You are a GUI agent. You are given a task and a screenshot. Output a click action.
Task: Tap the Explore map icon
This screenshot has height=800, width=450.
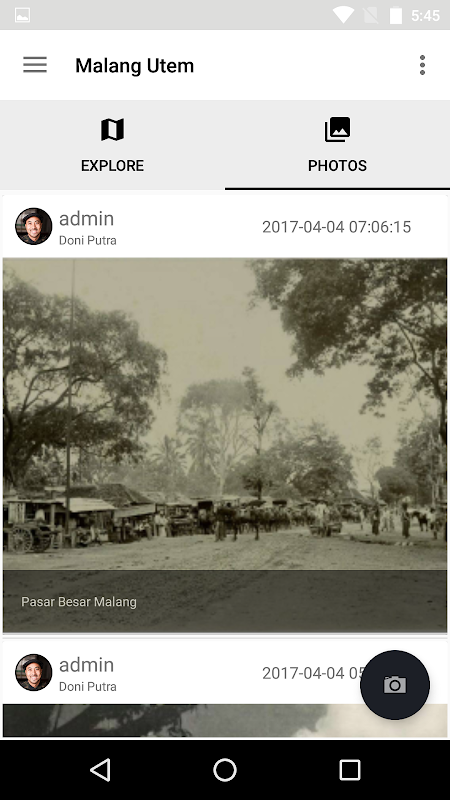coord(112,129)
